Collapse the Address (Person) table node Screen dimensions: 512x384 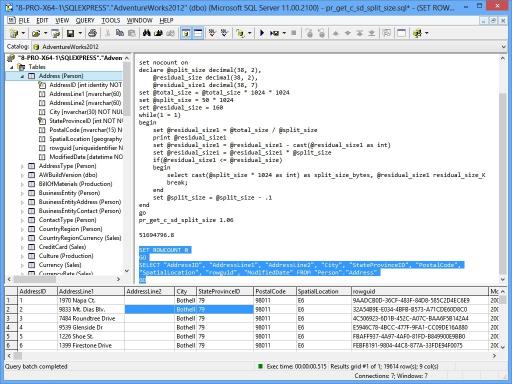22,76
